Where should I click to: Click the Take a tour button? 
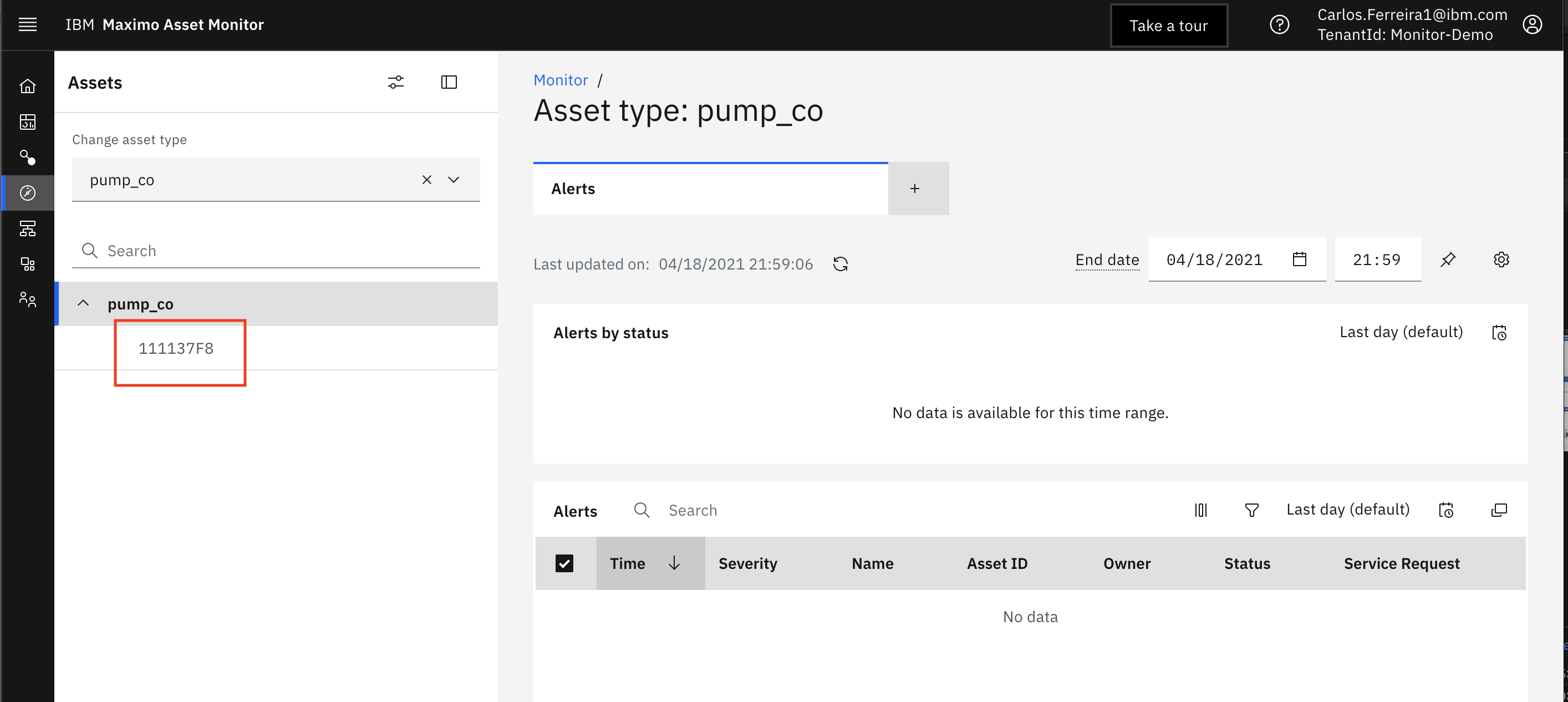(x=1169, y=25)
